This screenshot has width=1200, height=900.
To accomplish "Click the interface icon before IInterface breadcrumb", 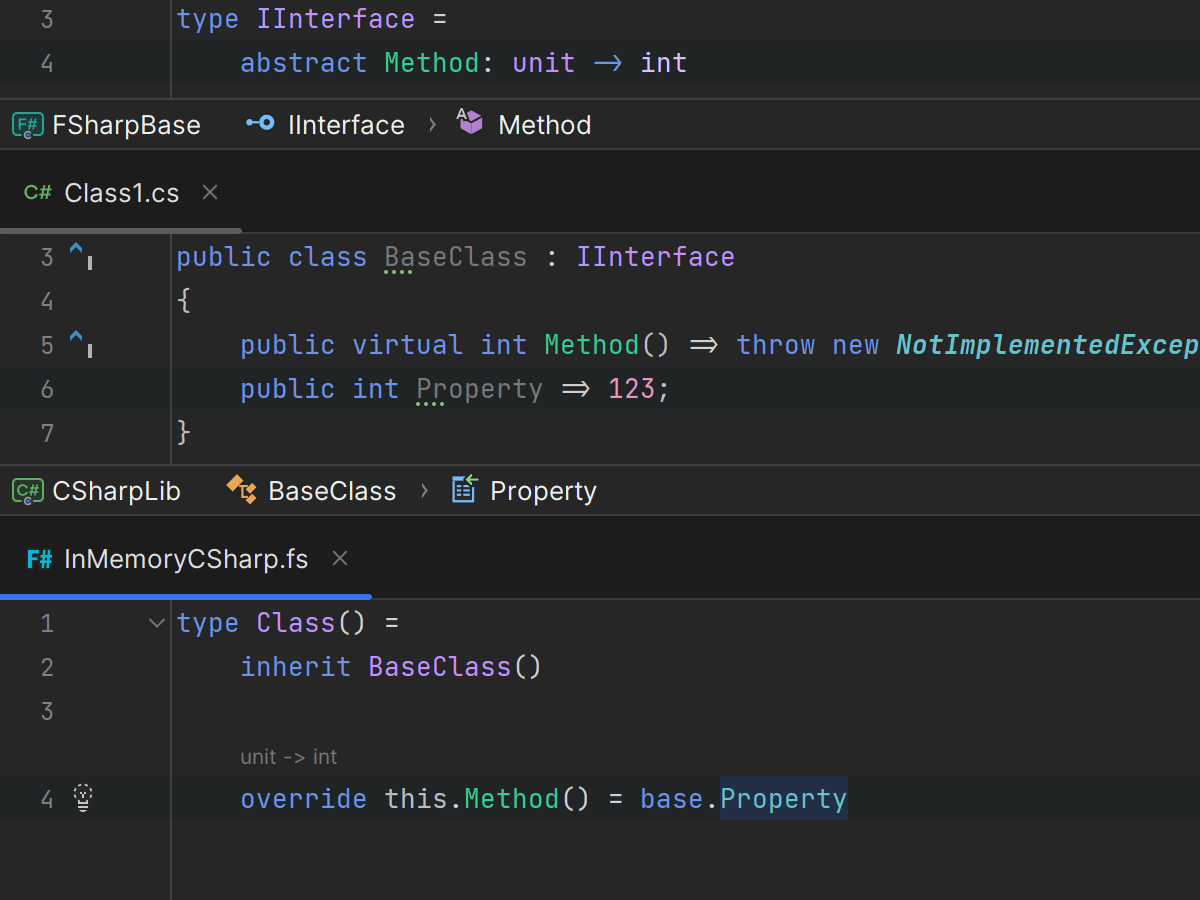I will click(x=261, y=124).
